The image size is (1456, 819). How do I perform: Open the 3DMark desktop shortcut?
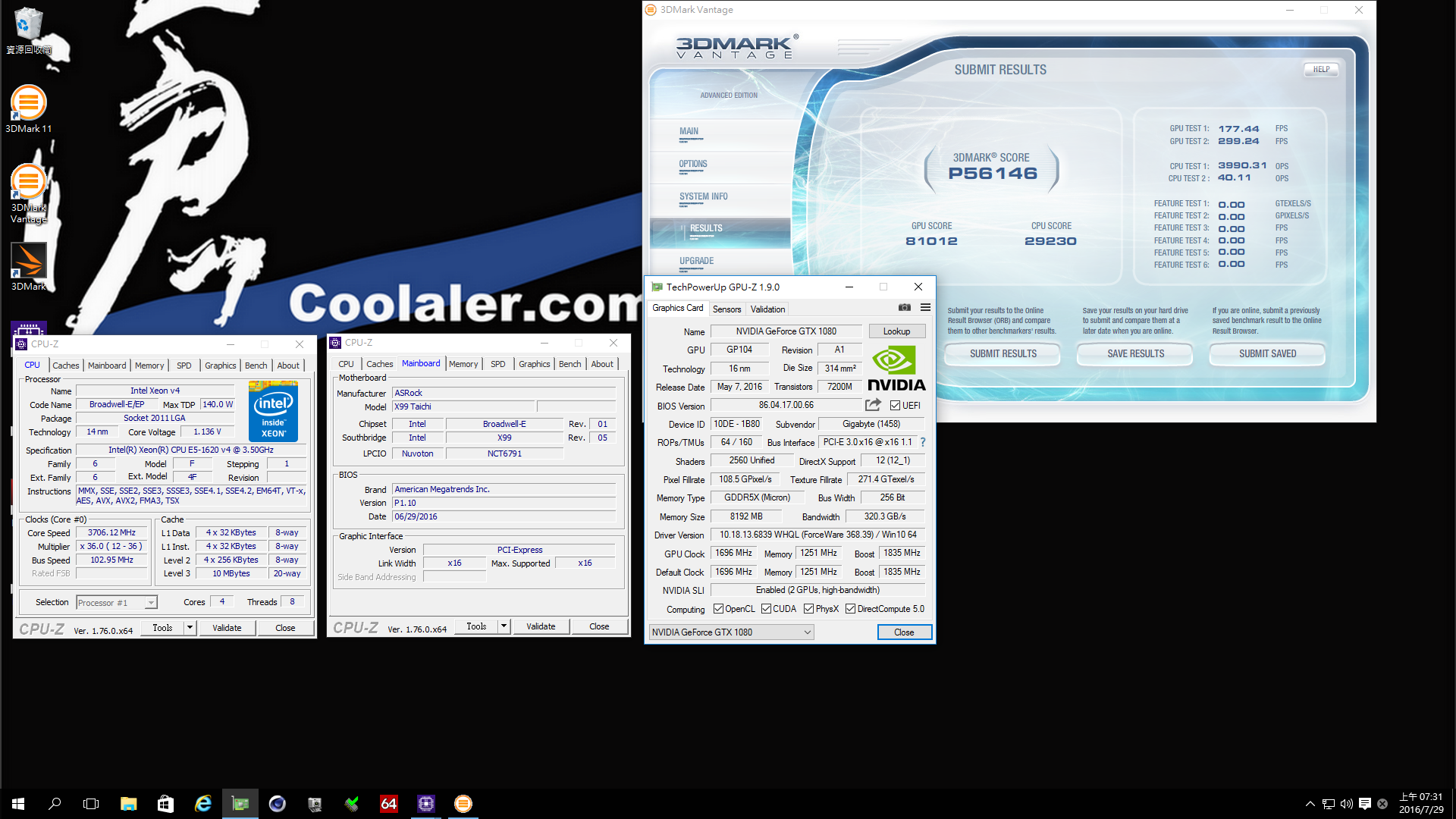click(29, 266)
